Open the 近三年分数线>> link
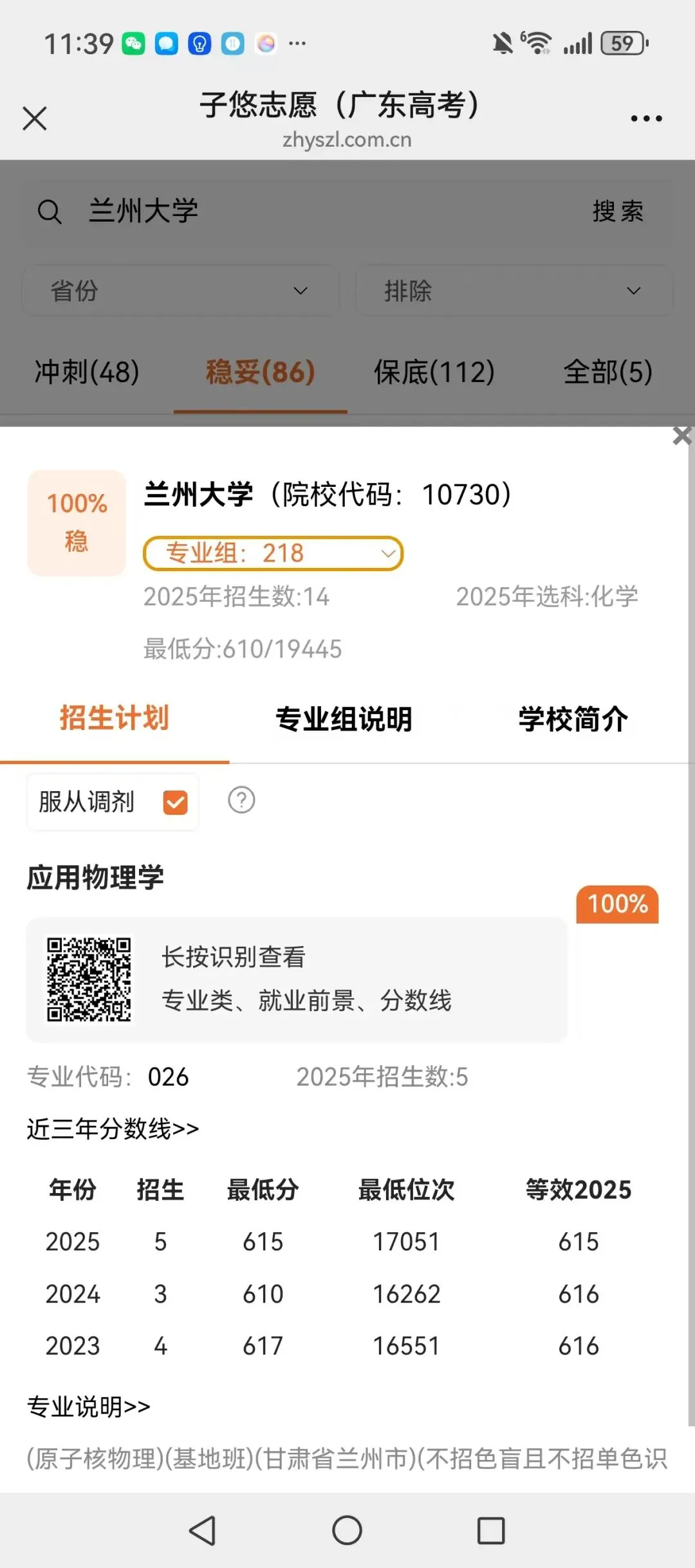The height and width of the screenshot is (1568, 695). click(x=113, y=1129)
